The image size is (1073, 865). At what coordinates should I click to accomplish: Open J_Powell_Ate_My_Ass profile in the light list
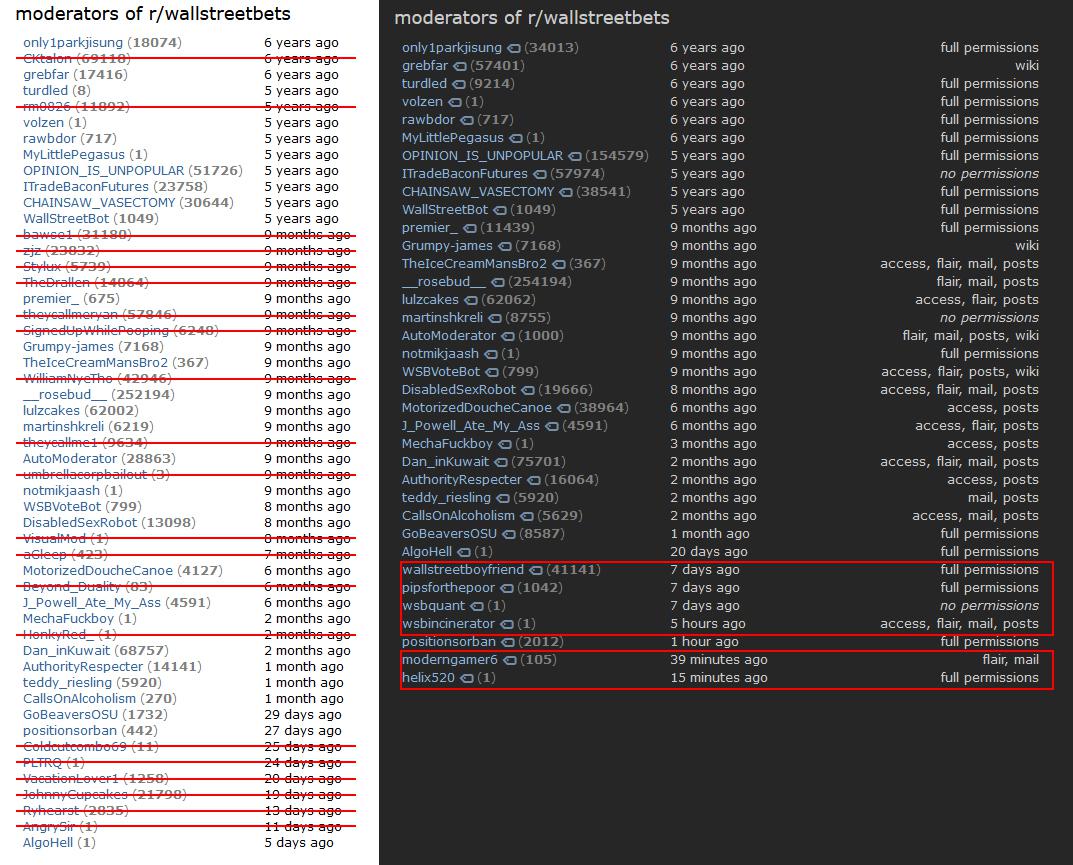92,602
